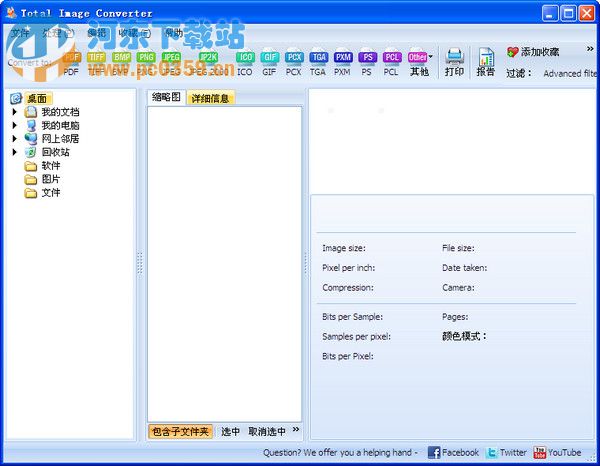The image size is (600, 466).
Task: Open the 文件 menu
Action: pos(20,33)
